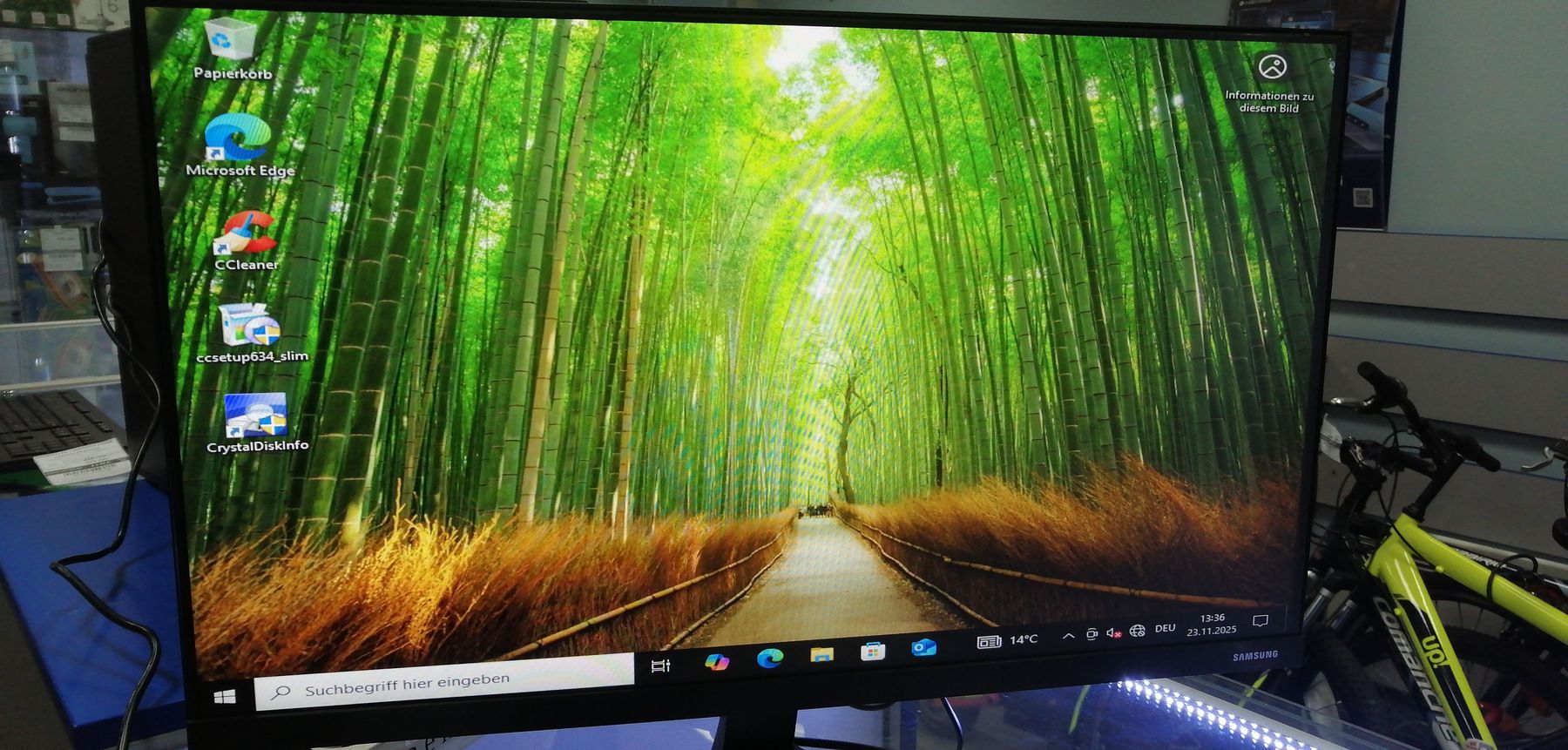Open the Windows Start menu button
Screen dimensions: 1568x750
tap(225, 697)
